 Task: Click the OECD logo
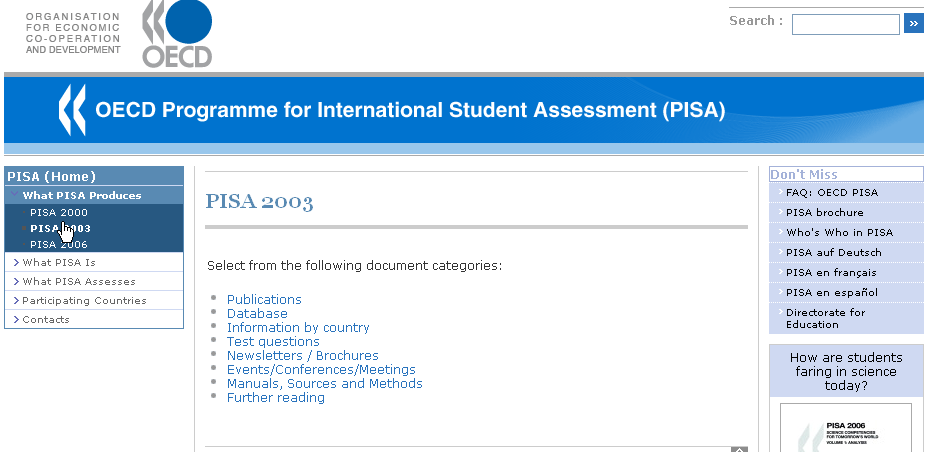tap(177, 33)
